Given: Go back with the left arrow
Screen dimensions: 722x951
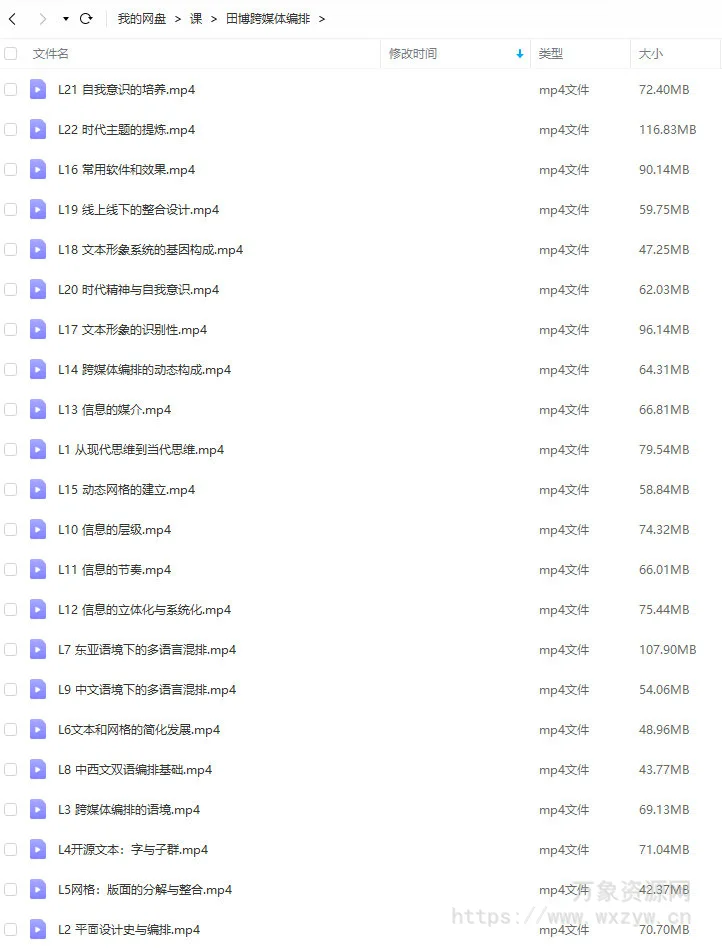Looking at the screenshot, I should pyautogui.click(x=12, y=19).
